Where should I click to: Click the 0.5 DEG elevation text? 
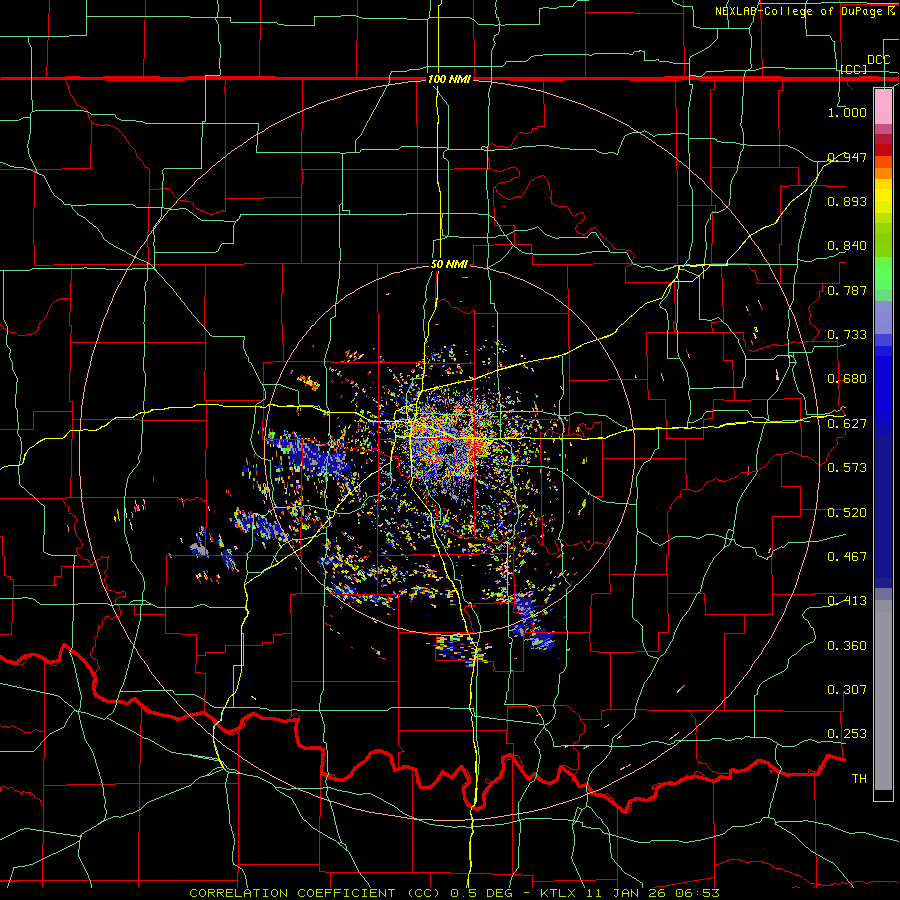[480, 893]
